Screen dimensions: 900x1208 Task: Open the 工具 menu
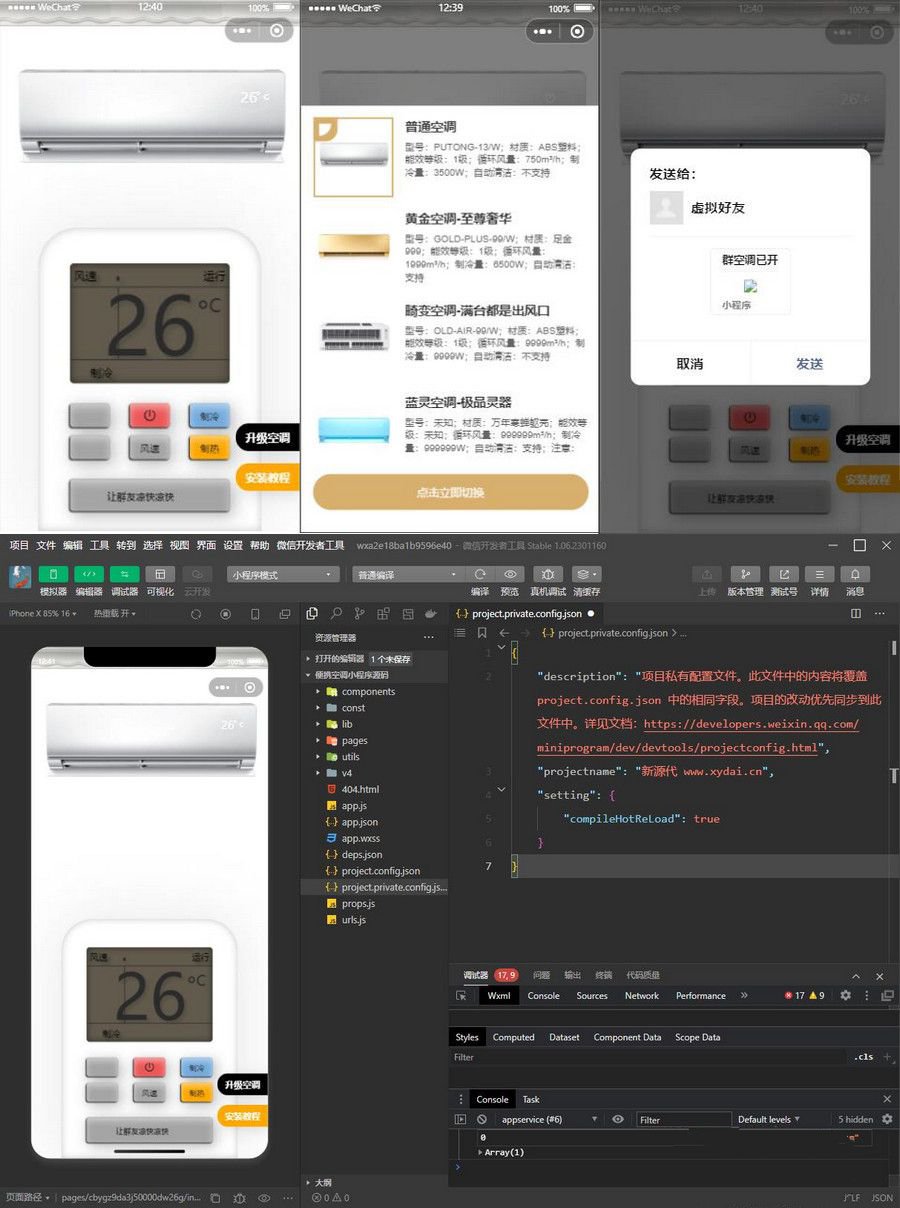tap(99, 545)
